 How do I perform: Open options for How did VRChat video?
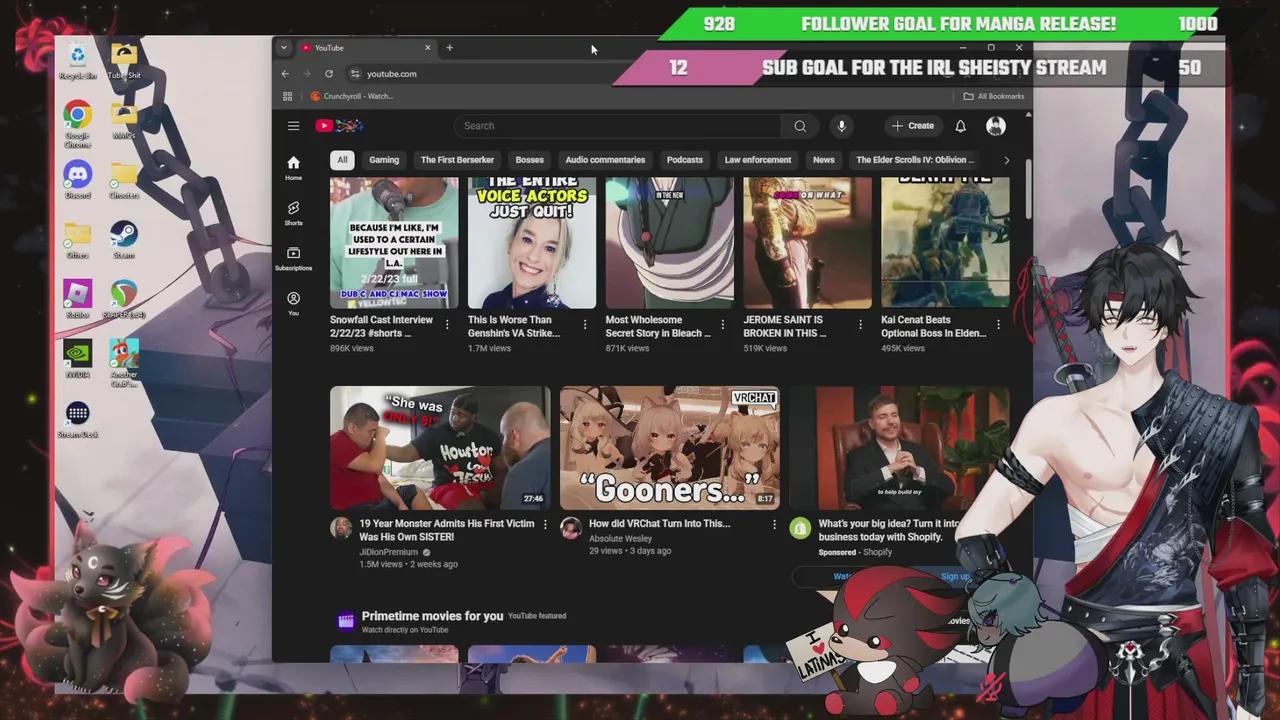pos(774,524)
